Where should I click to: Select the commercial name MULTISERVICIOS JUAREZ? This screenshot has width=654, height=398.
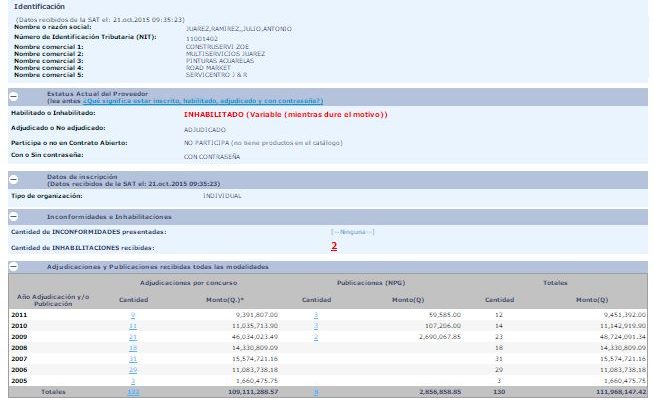(225, 54)
